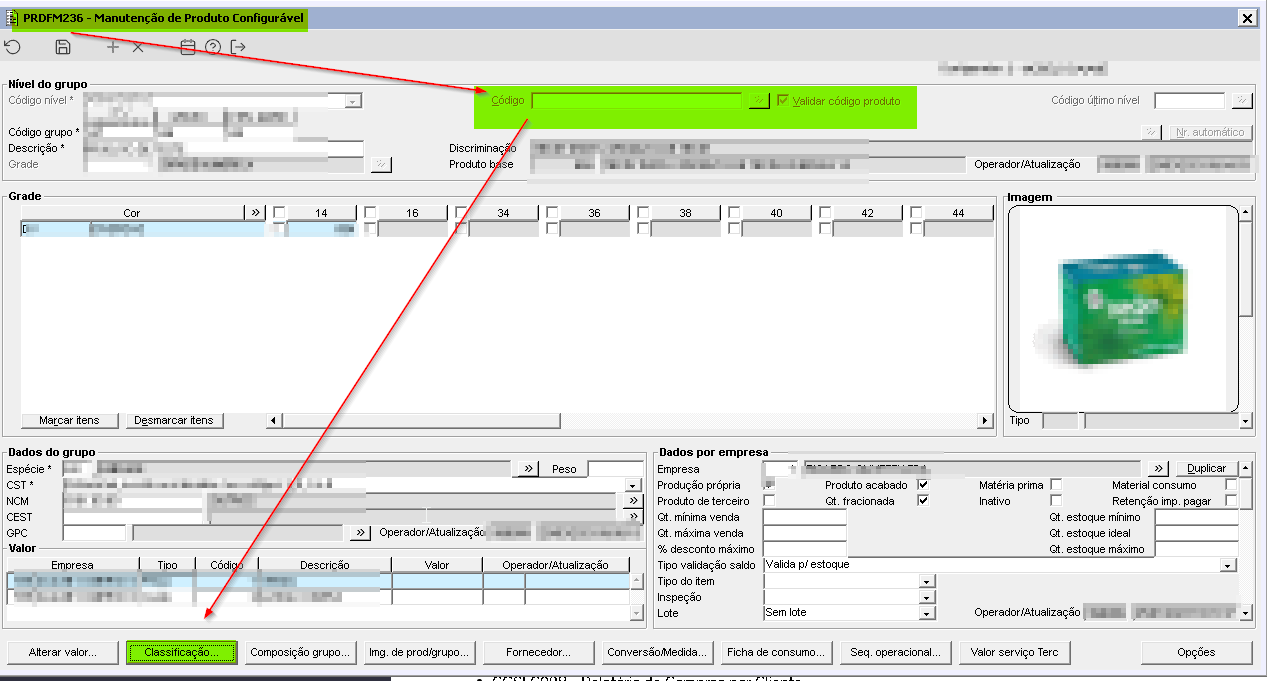Click Marcar itens button
The width and height of the screenshot is (1267, 681).
(70, 421)
